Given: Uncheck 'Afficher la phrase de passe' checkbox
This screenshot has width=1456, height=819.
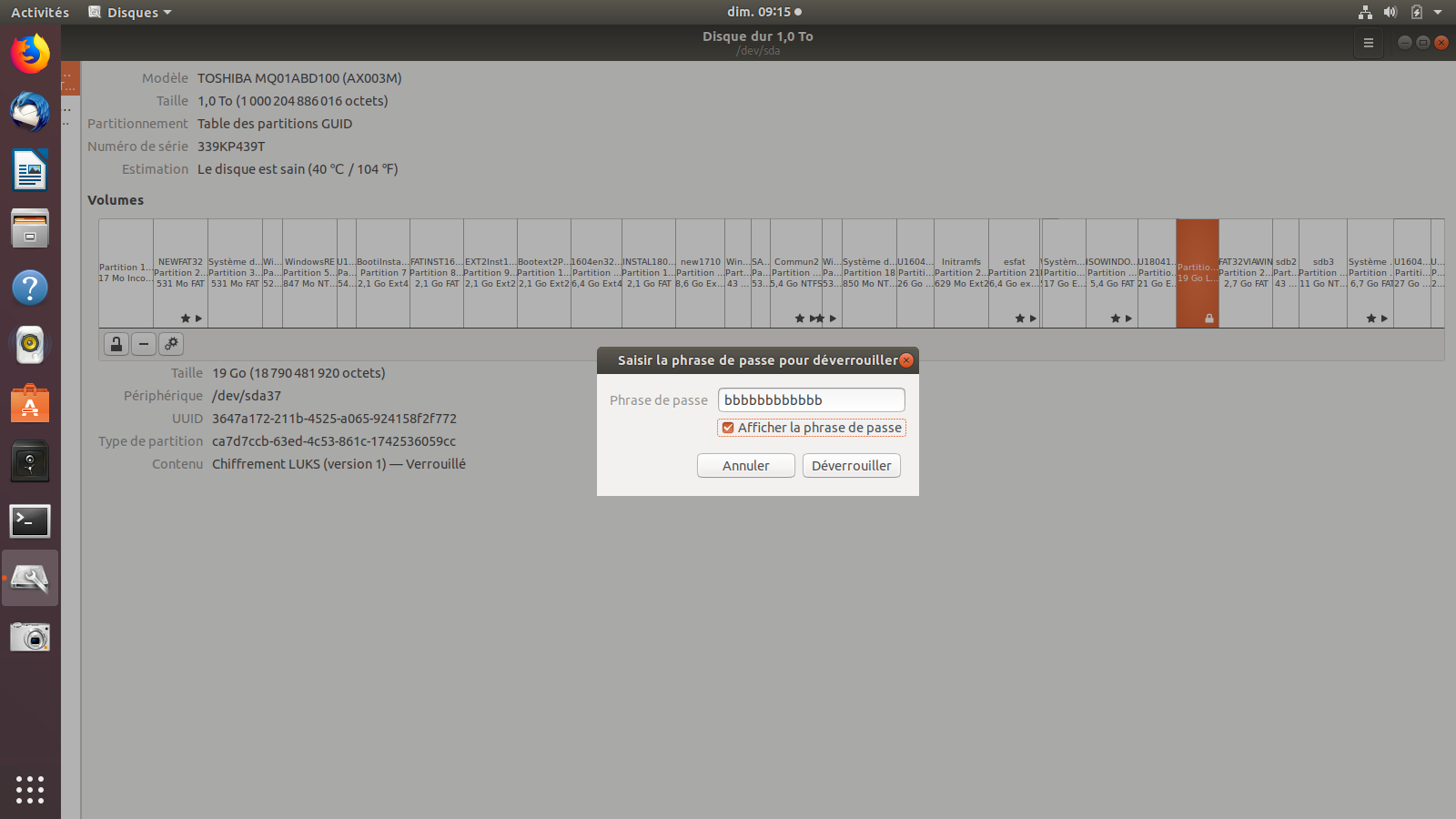Looking at the screenshot, I should coord(728,428).
